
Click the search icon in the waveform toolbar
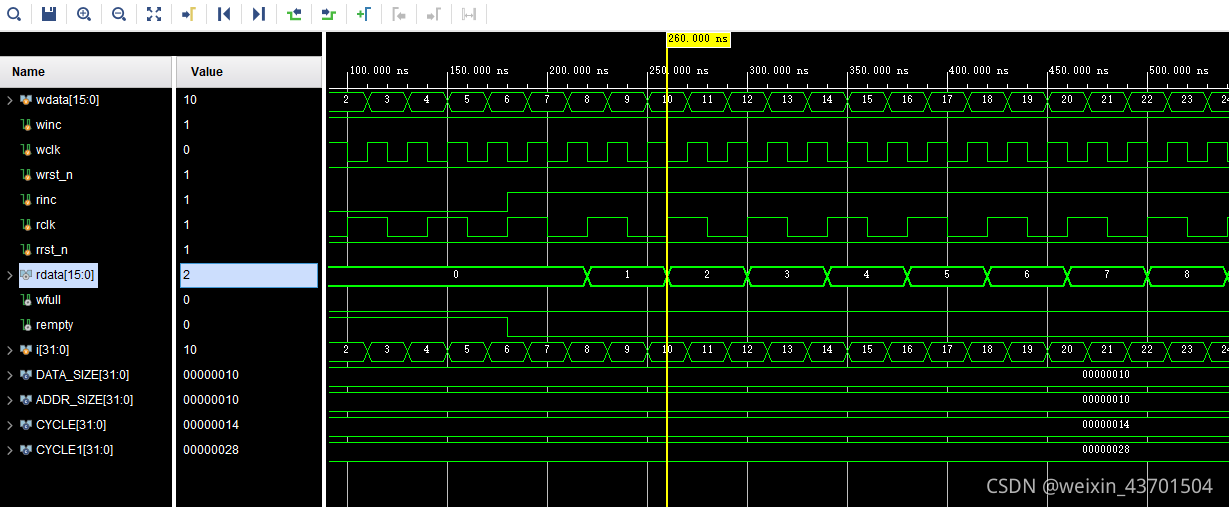pyautogui.click(x=14, y=14)
